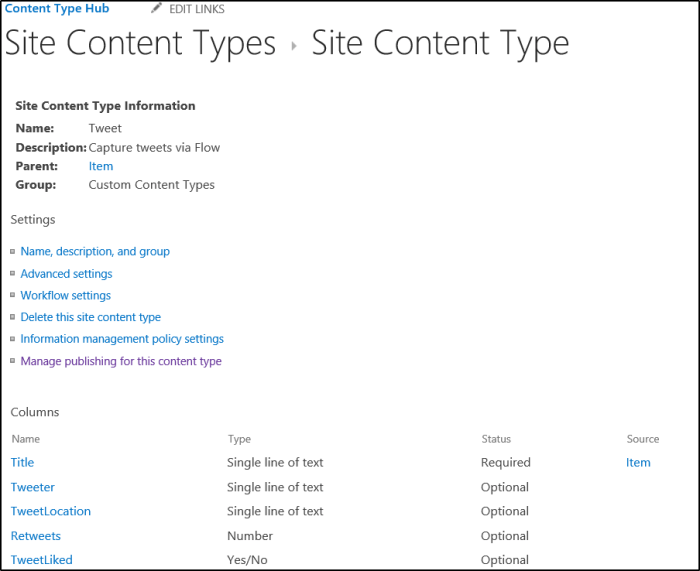The height and width of the screenshot is (571, 700).
Task: Open the Title column
Action: [22, 462]
